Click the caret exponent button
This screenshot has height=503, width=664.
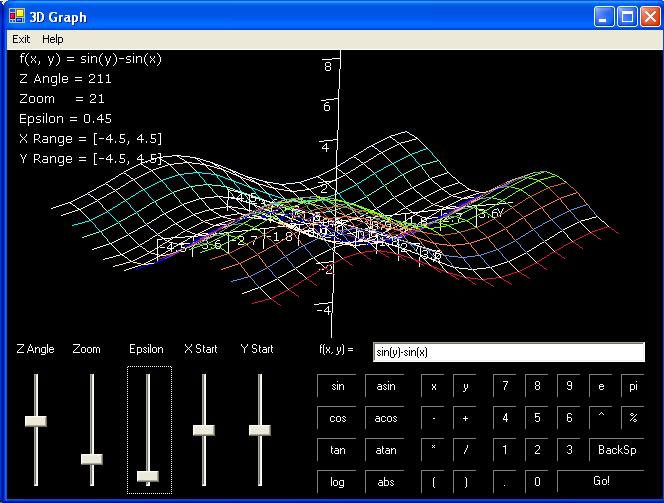coord(601,418)
